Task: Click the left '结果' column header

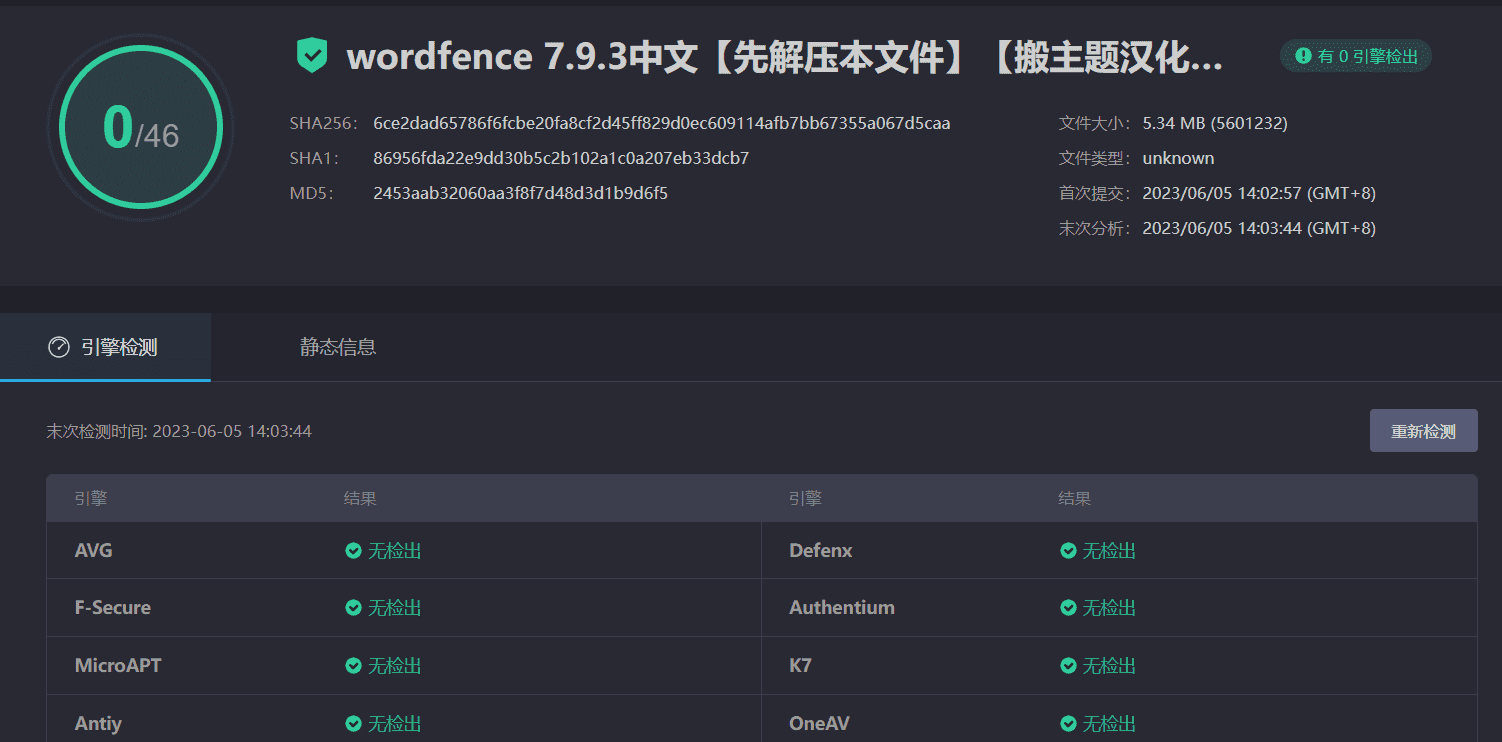Action: point(360,498)
